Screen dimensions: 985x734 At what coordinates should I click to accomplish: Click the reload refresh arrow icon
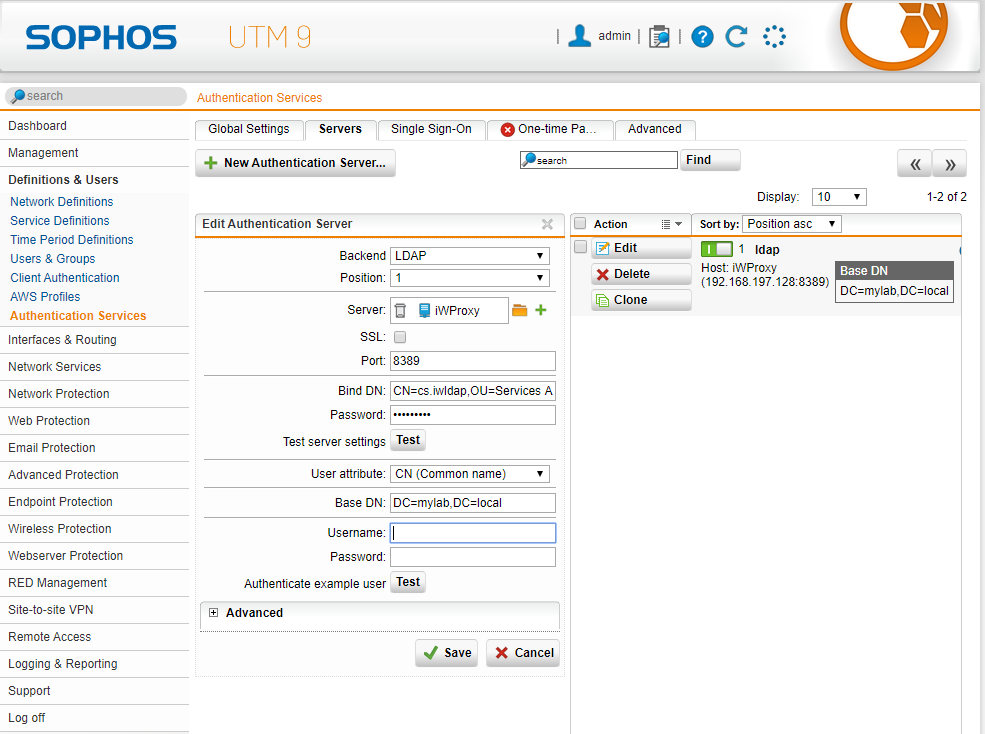737,37
